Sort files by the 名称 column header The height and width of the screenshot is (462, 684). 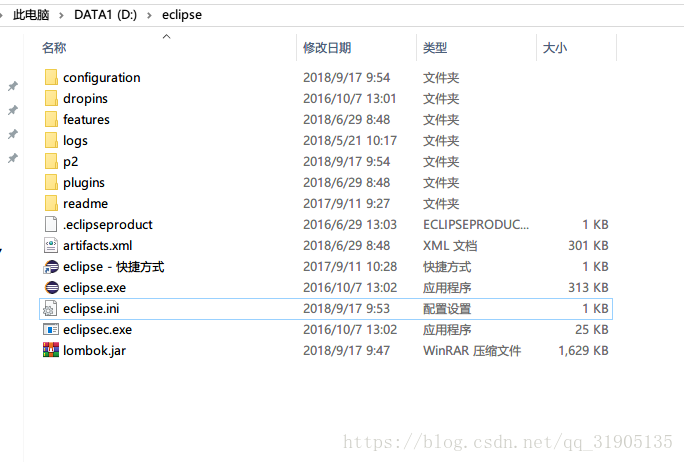click(54, 48)
